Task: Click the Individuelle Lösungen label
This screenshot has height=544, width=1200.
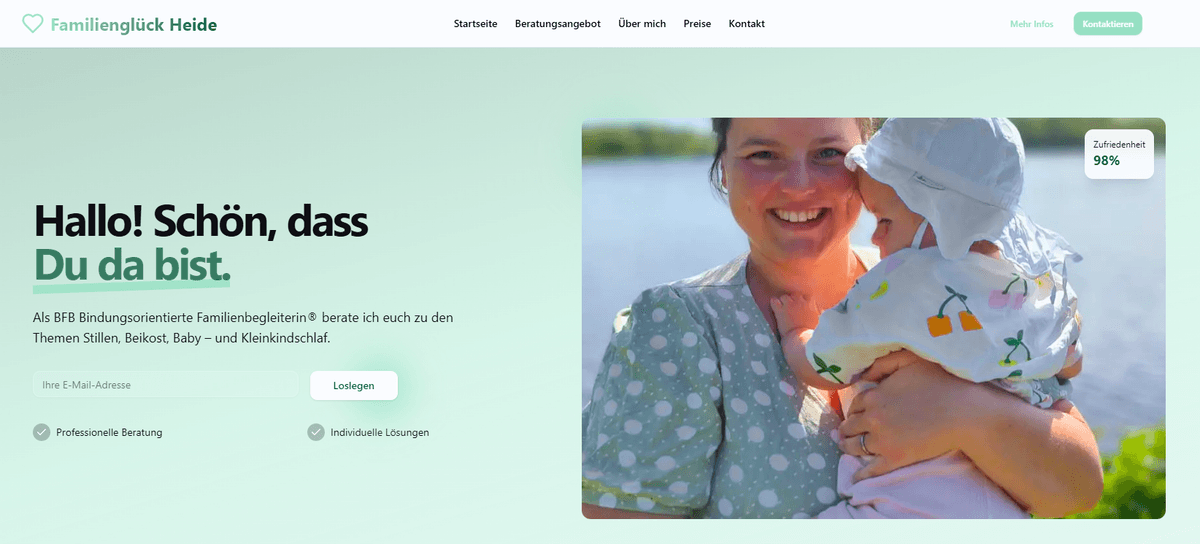Action: point(380,433)
